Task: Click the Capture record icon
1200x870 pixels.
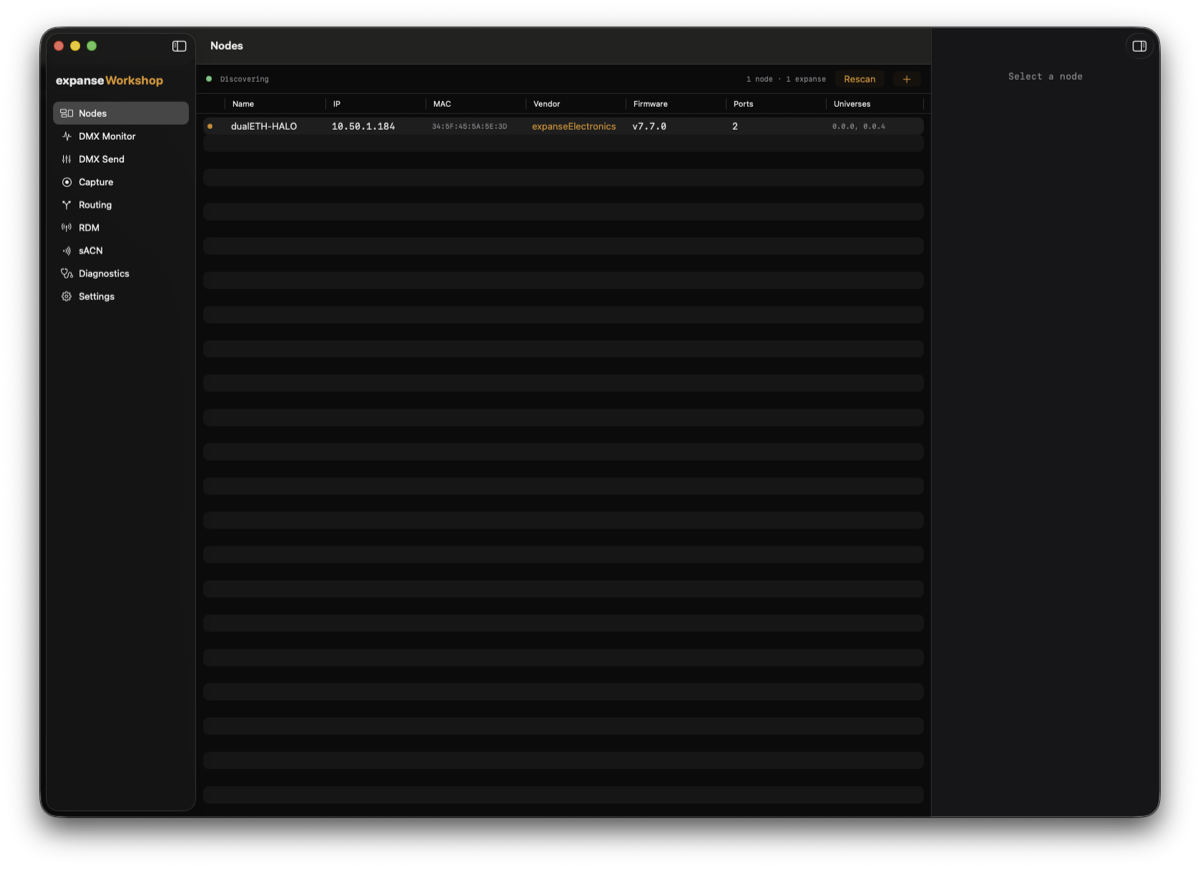Action: (66, 182)
